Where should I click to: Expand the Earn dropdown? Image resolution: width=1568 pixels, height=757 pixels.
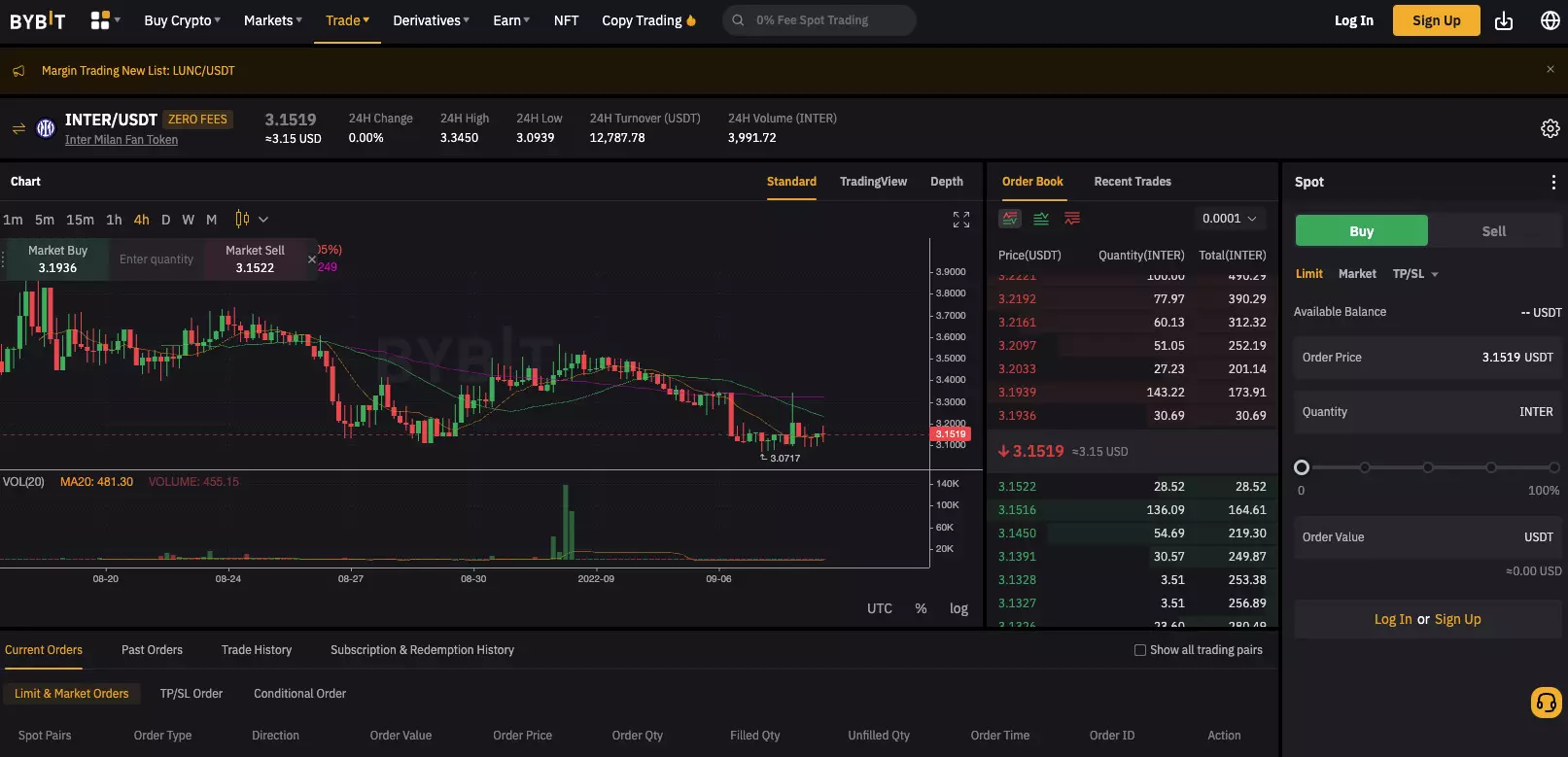[511, 20]
